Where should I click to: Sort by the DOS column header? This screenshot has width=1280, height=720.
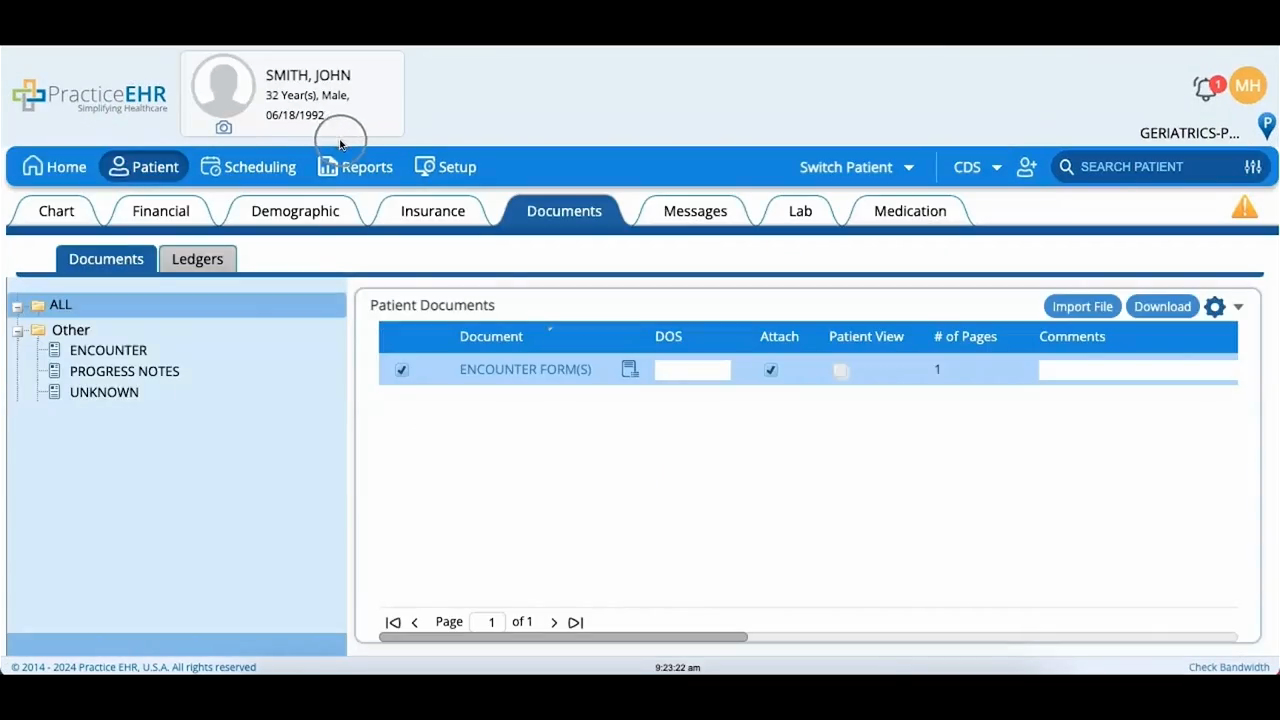point(668,337)
